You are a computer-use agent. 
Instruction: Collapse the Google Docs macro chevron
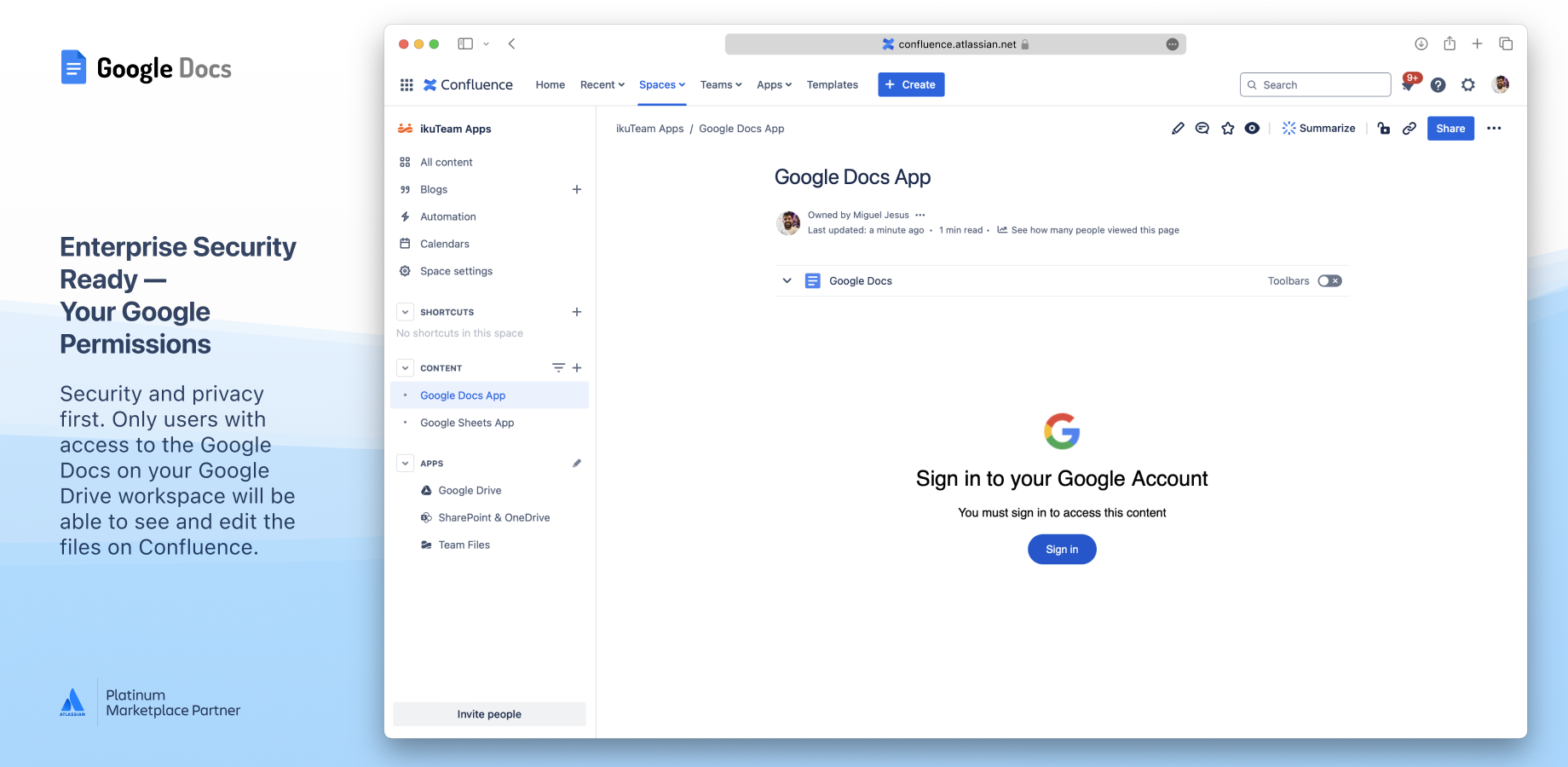coord(787,280)
